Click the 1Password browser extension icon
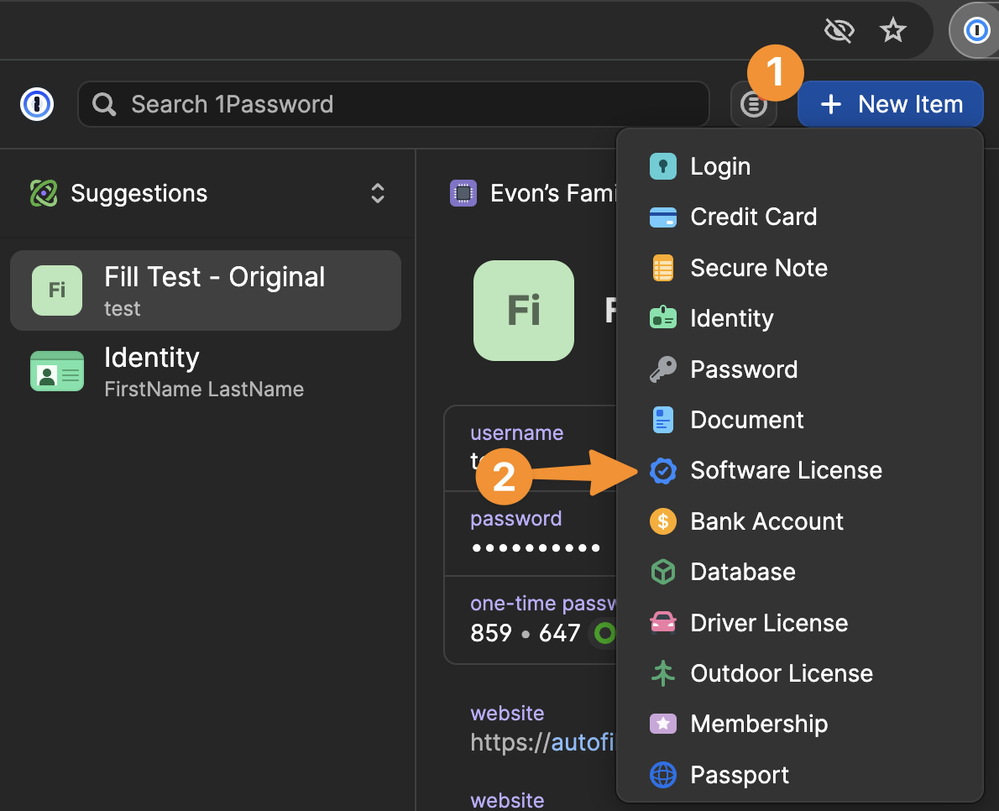 coord(976,31)
